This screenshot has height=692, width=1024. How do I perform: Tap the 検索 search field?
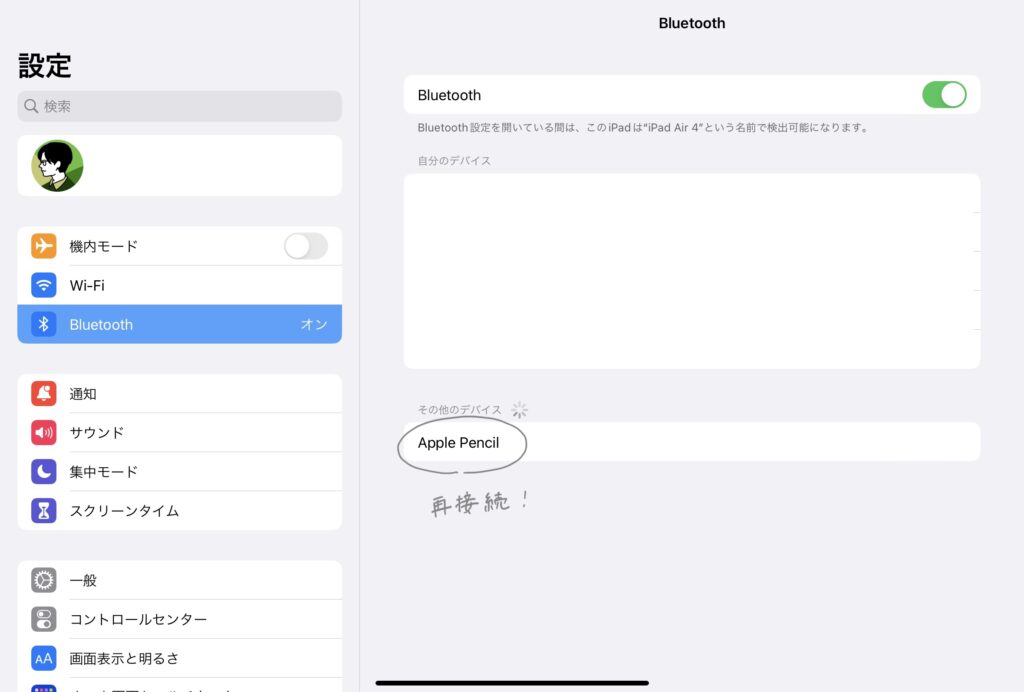(180, 106)
